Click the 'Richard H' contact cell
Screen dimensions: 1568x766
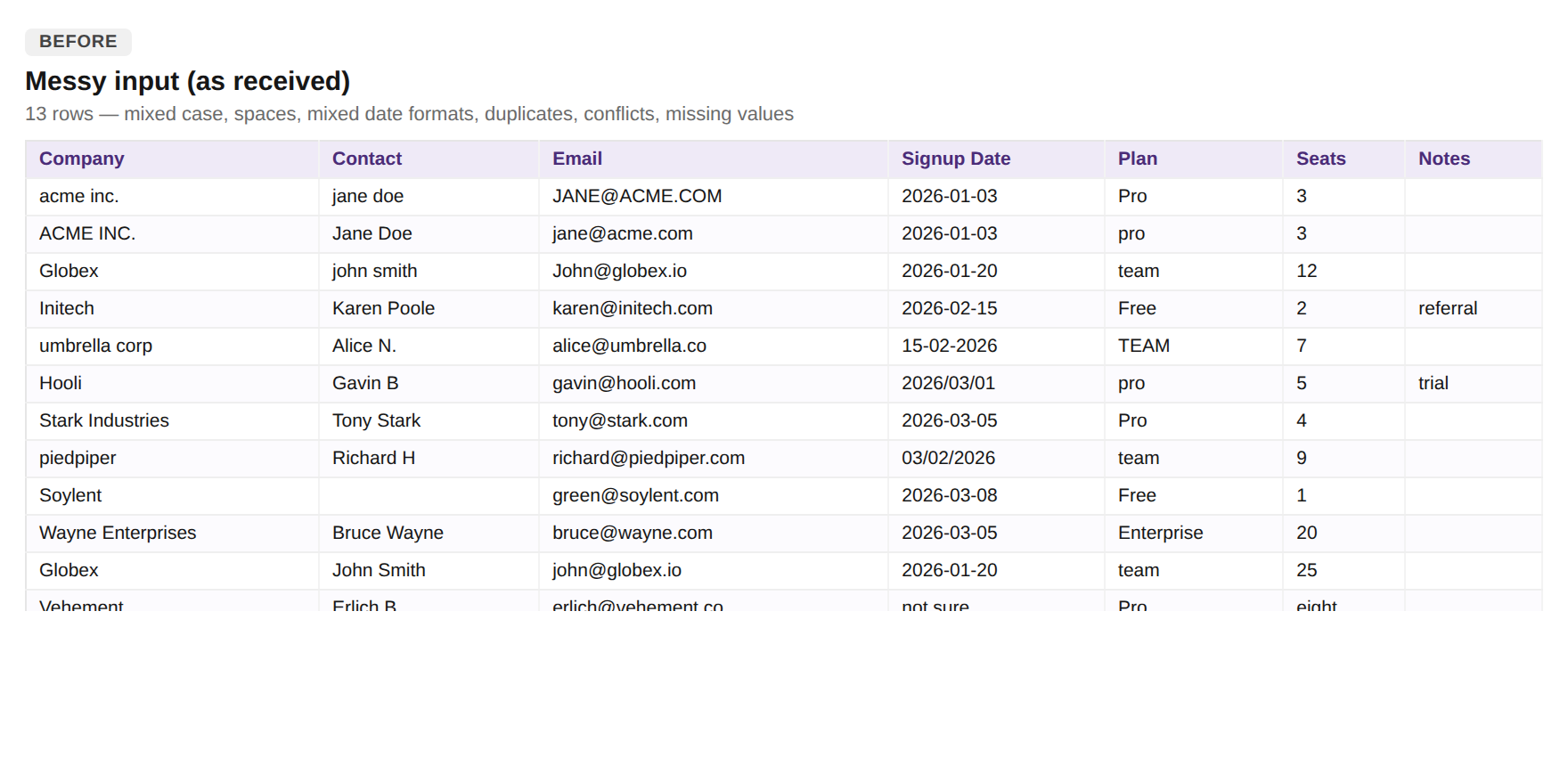tap(429, 459)
